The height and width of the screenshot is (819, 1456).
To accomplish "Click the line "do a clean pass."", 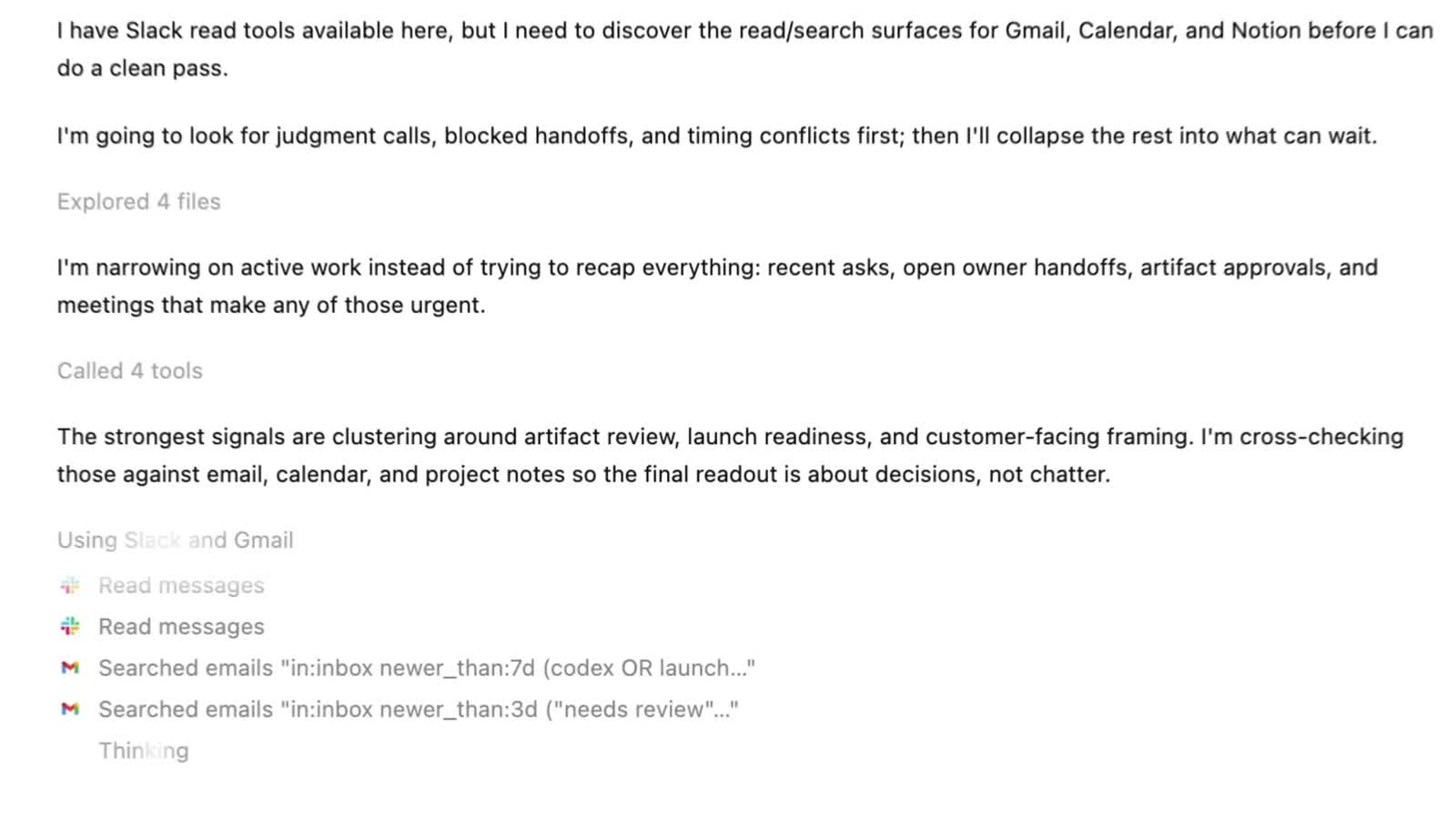I will coord(142,68).
